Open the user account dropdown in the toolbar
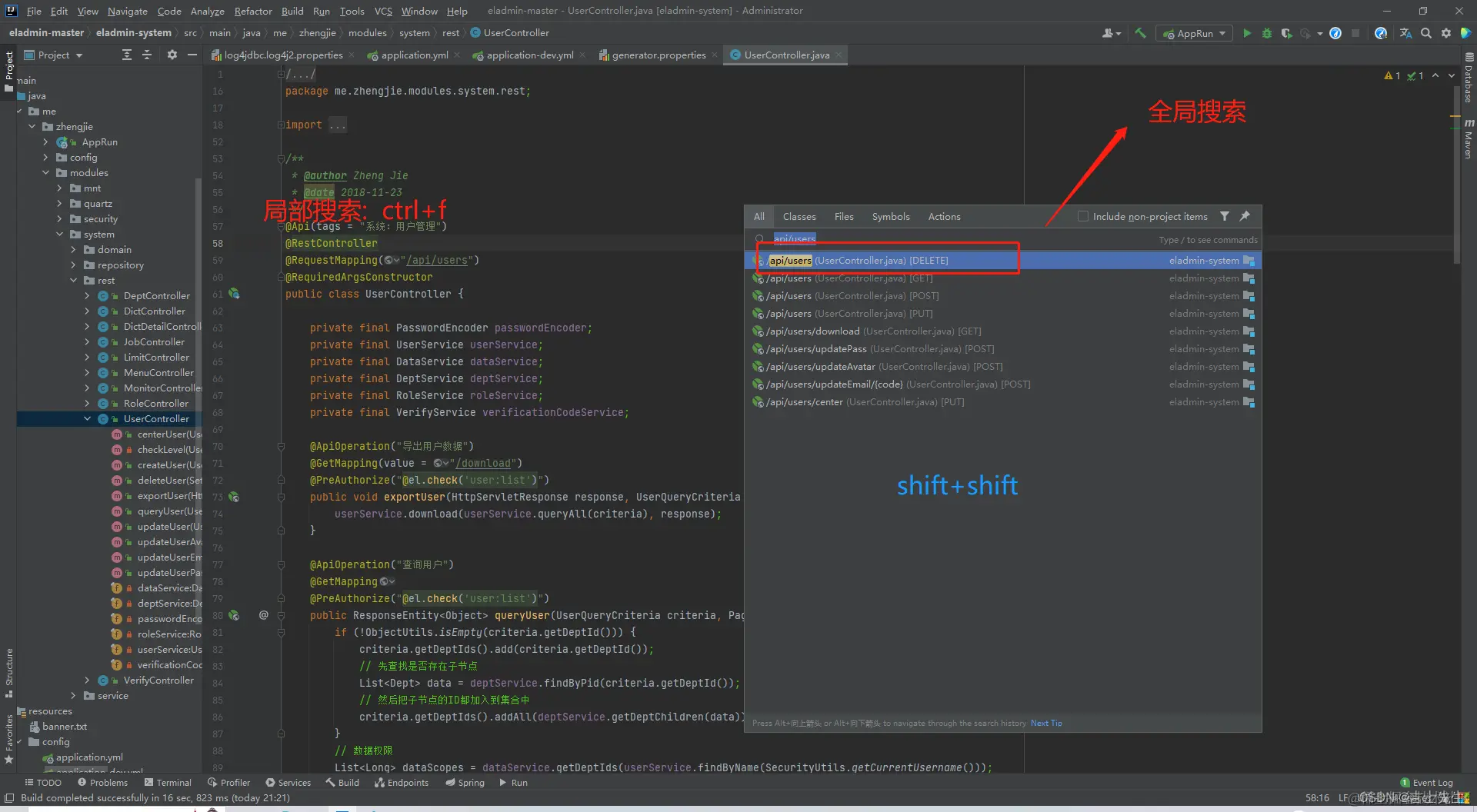Viewport: 1477px width, 812px height. coord(1111,33)
